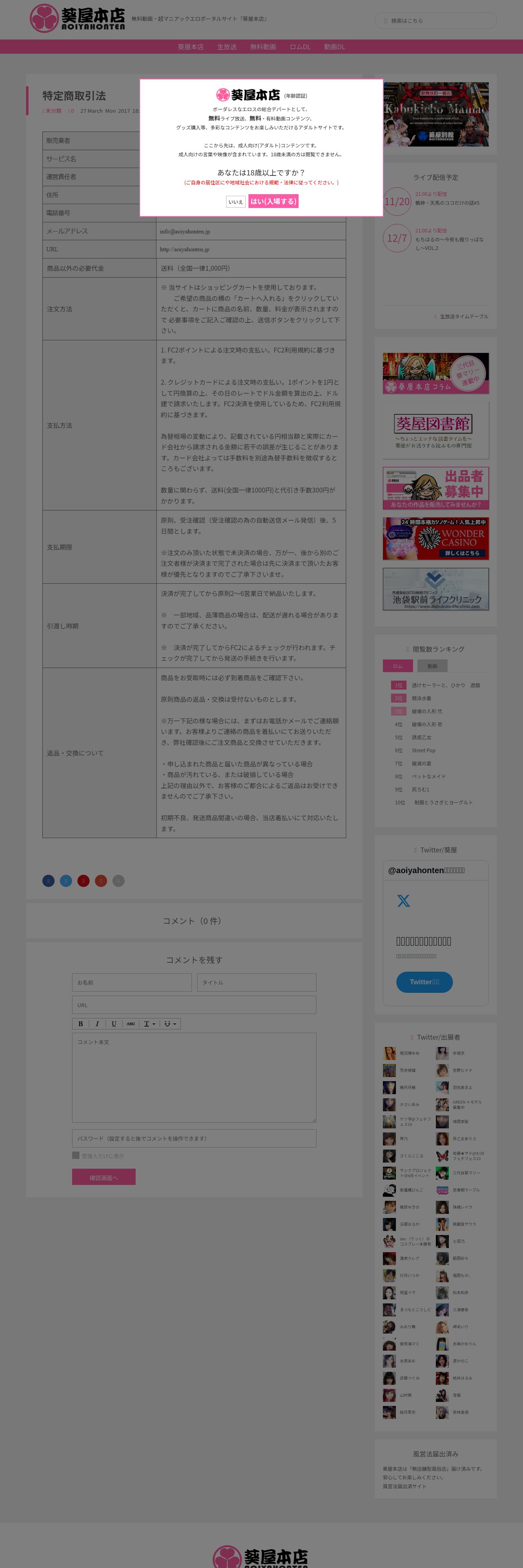Open the 生放送タイムテーブル link
523x1568 pixels.
[x=464, y=317]
